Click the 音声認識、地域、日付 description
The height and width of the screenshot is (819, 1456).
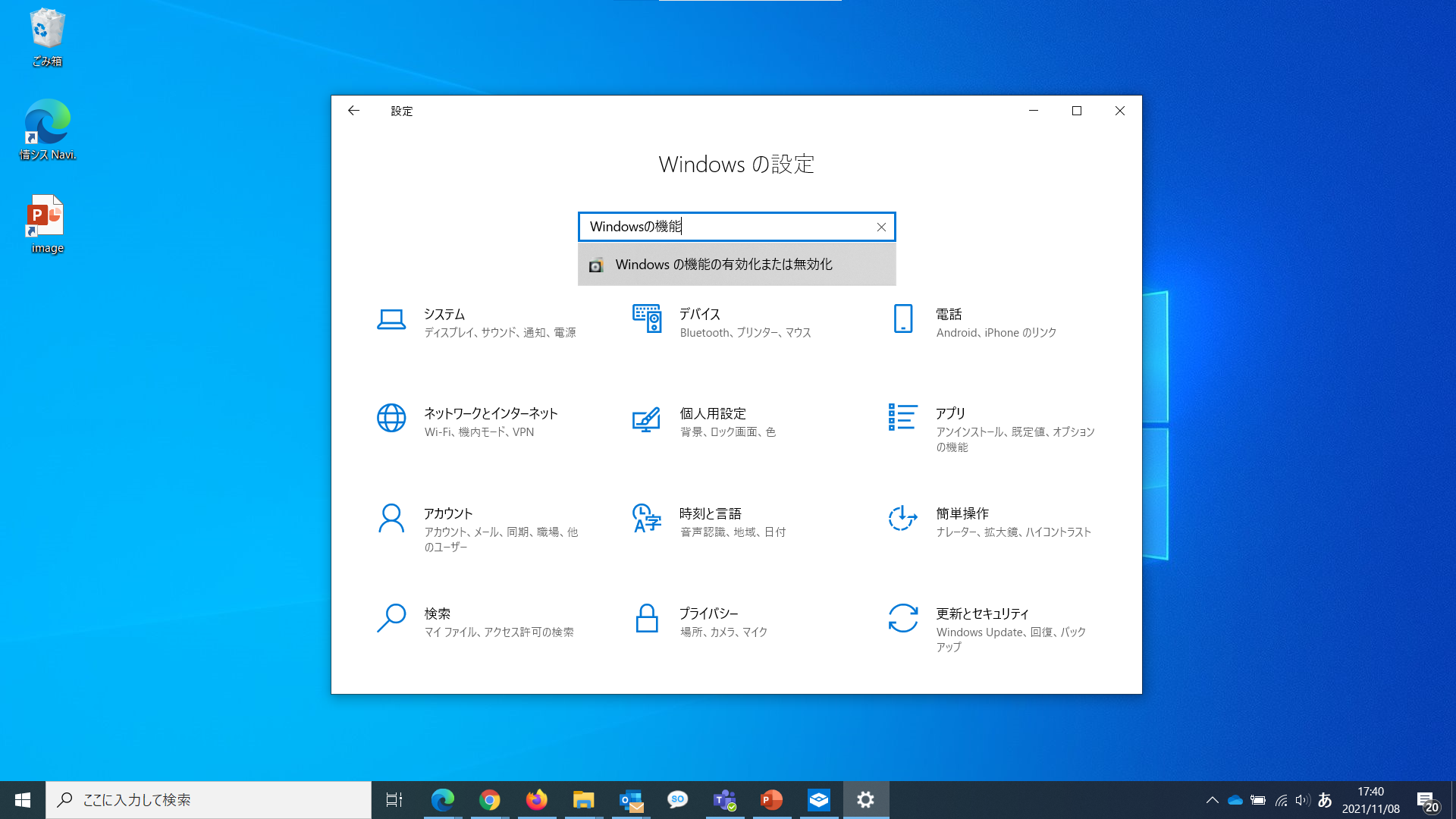(x=733, y=532)
